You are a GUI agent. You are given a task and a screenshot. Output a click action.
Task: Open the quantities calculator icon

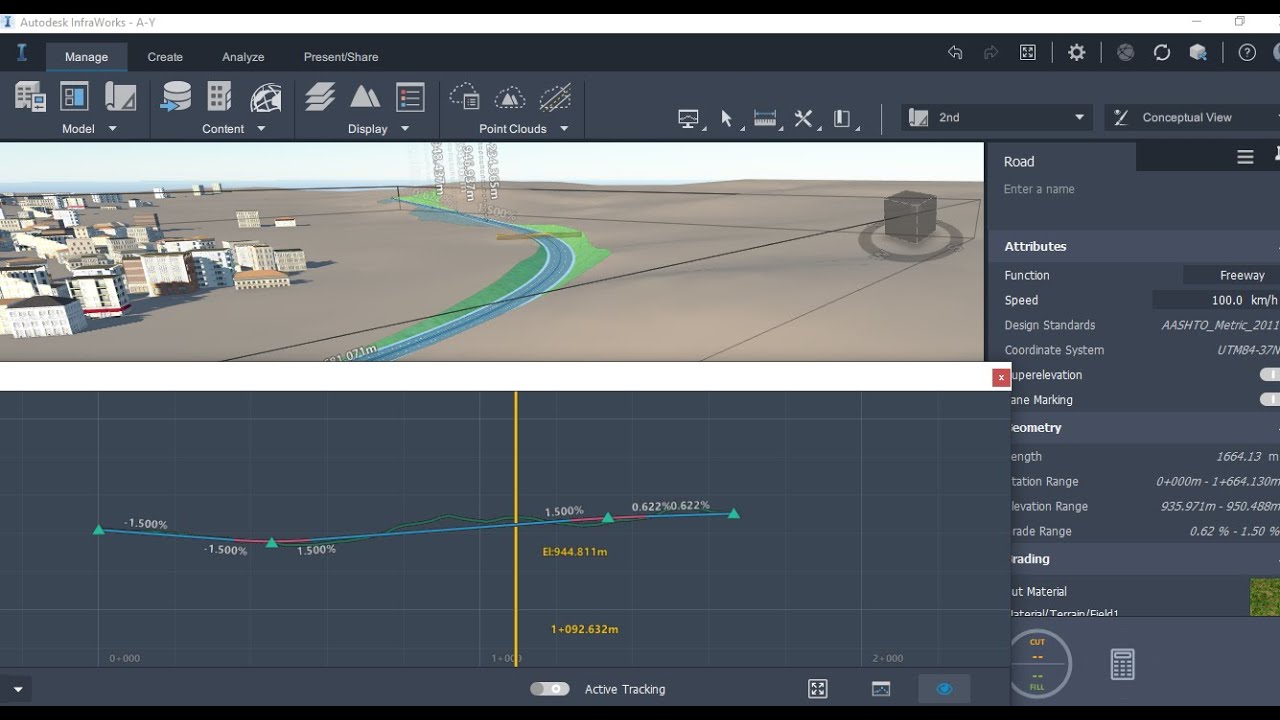[x=1122, y=665]
